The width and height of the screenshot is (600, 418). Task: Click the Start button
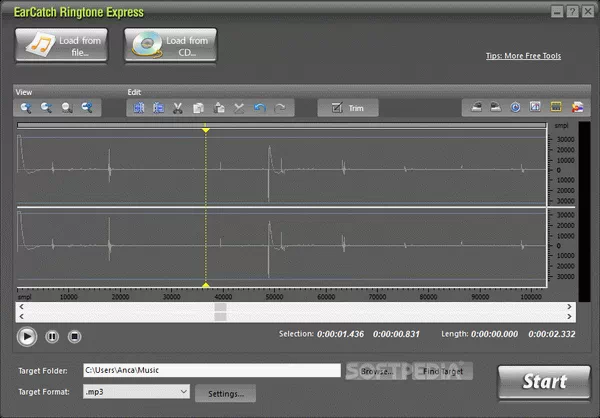click(x=544, y=382)
